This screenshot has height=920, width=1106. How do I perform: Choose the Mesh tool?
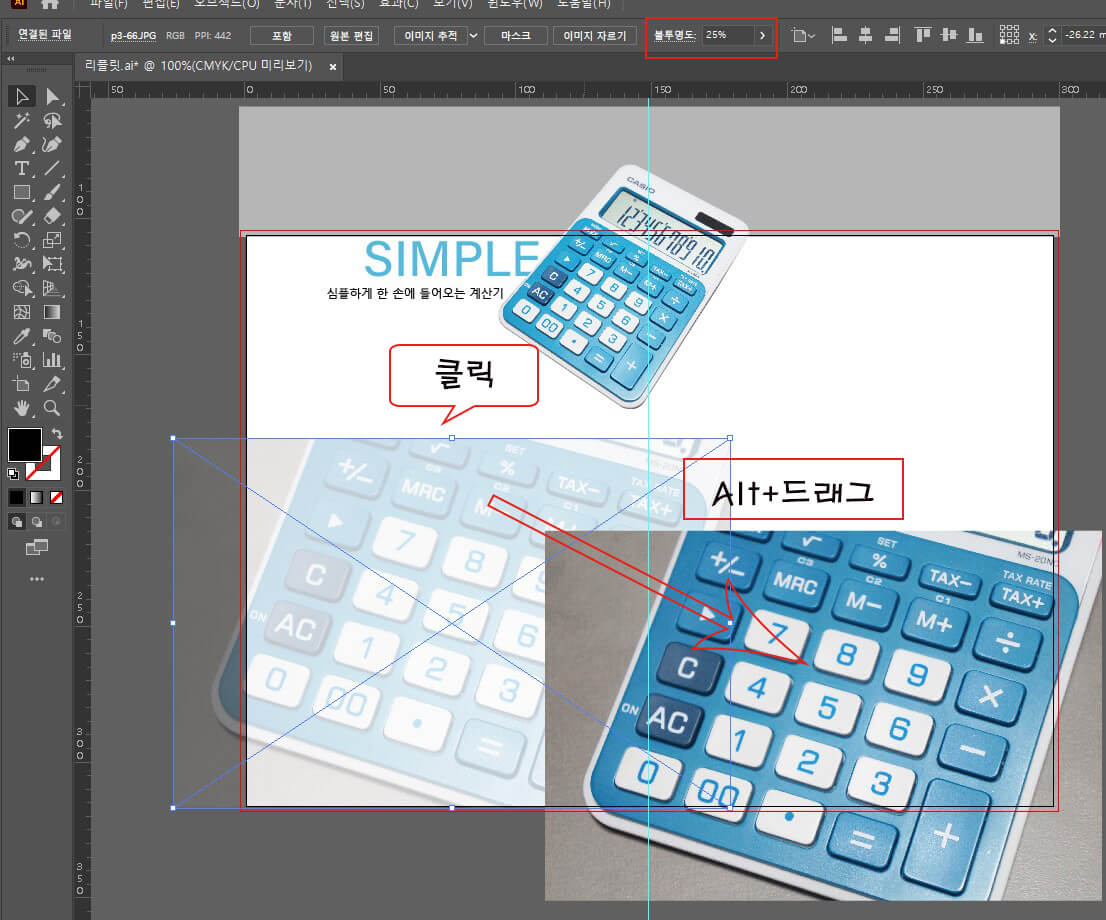(x=22, y=313)
